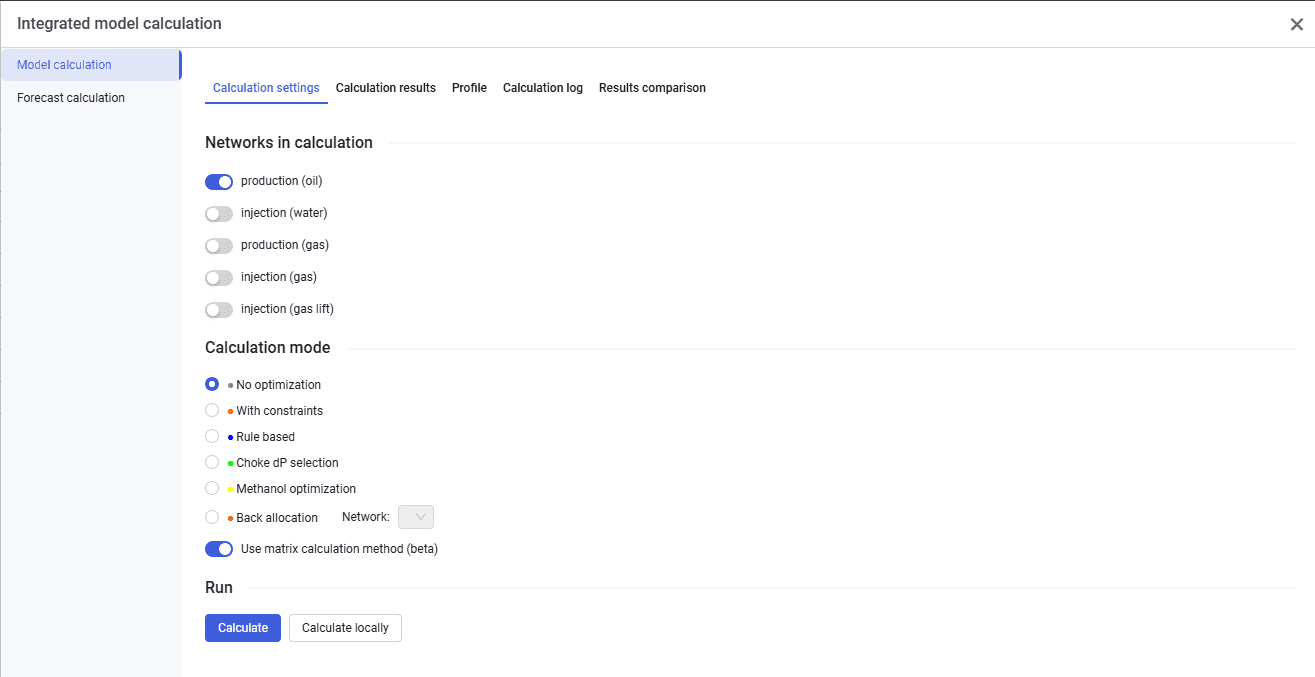Toggle the production (oil) network switch
This screenshot has width=1315, height=677.
(x=219, y=181)
